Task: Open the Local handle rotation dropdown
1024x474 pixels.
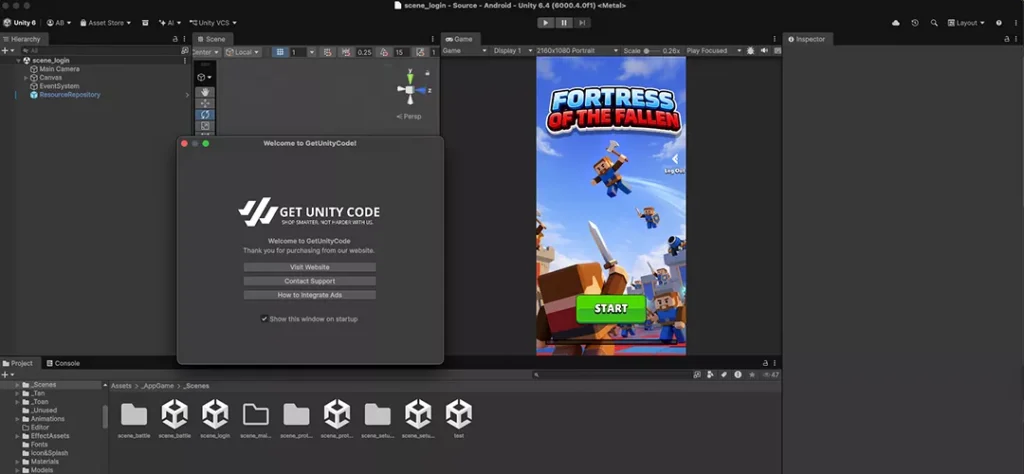Action: click(243, 52)
